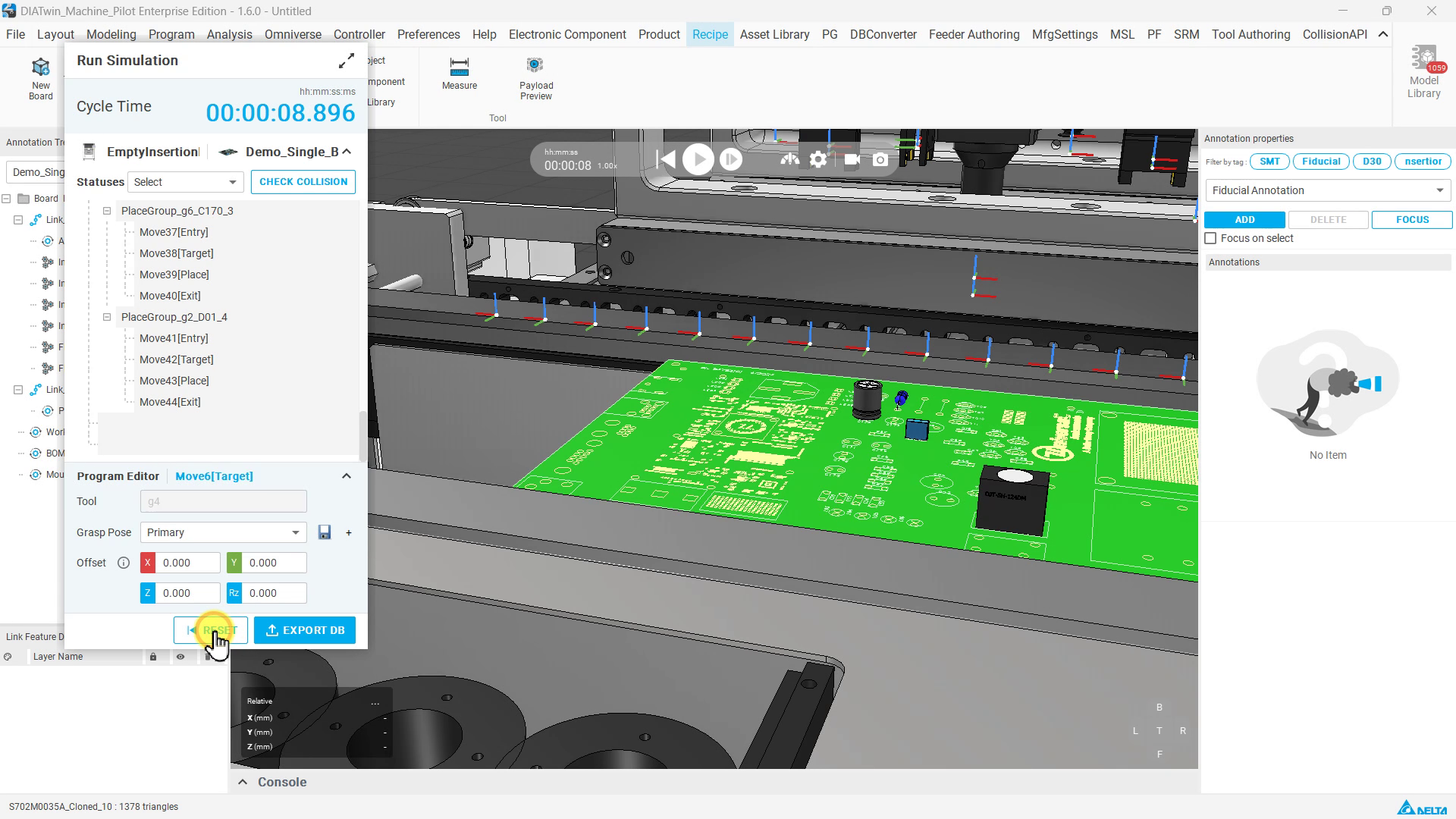This screenshot has height=819, width=1456.
Task: Open the Measure tool
Action: 460,74
